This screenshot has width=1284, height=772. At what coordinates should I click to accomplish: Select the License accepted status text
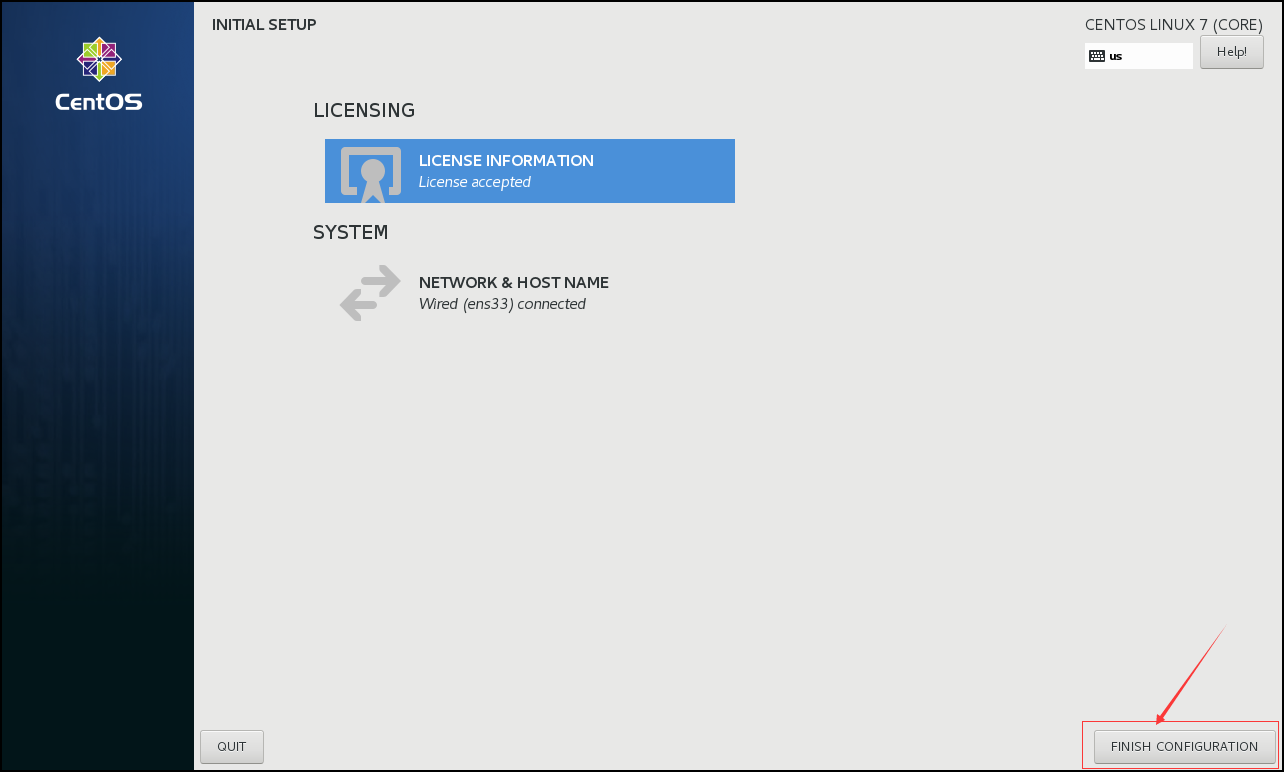click(x=474, y=182)
